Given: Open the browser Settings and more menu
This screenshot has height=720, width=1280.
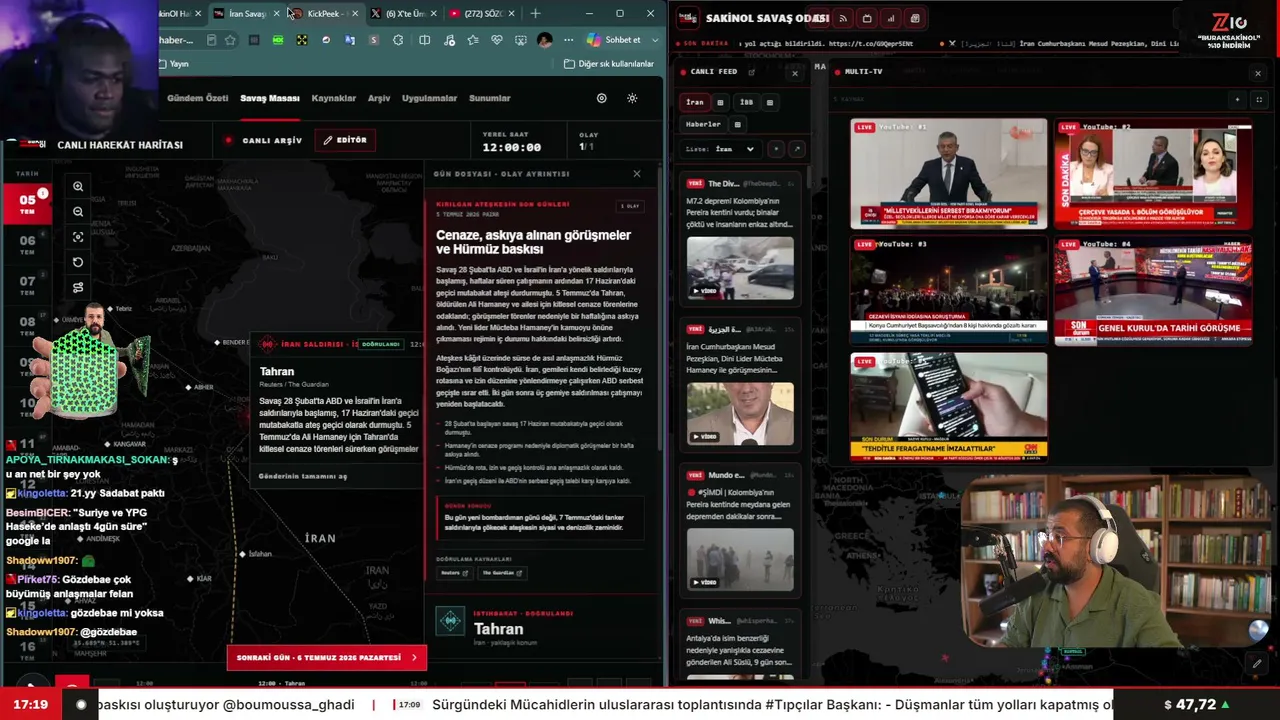Looking at the screenshot, I should (x=568, y=40).
